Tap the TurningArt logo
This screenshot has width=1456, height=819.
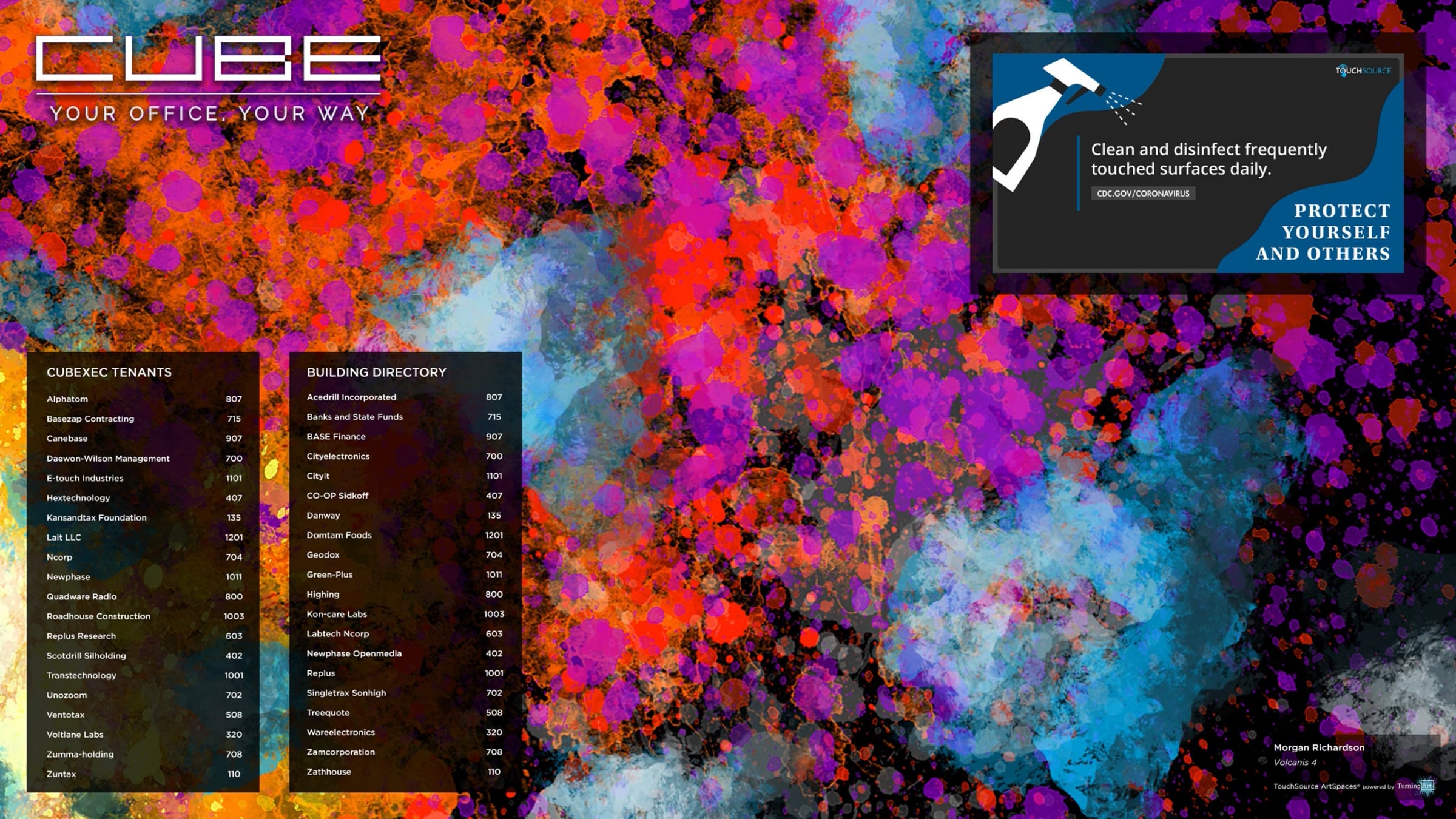(1417, 786)
